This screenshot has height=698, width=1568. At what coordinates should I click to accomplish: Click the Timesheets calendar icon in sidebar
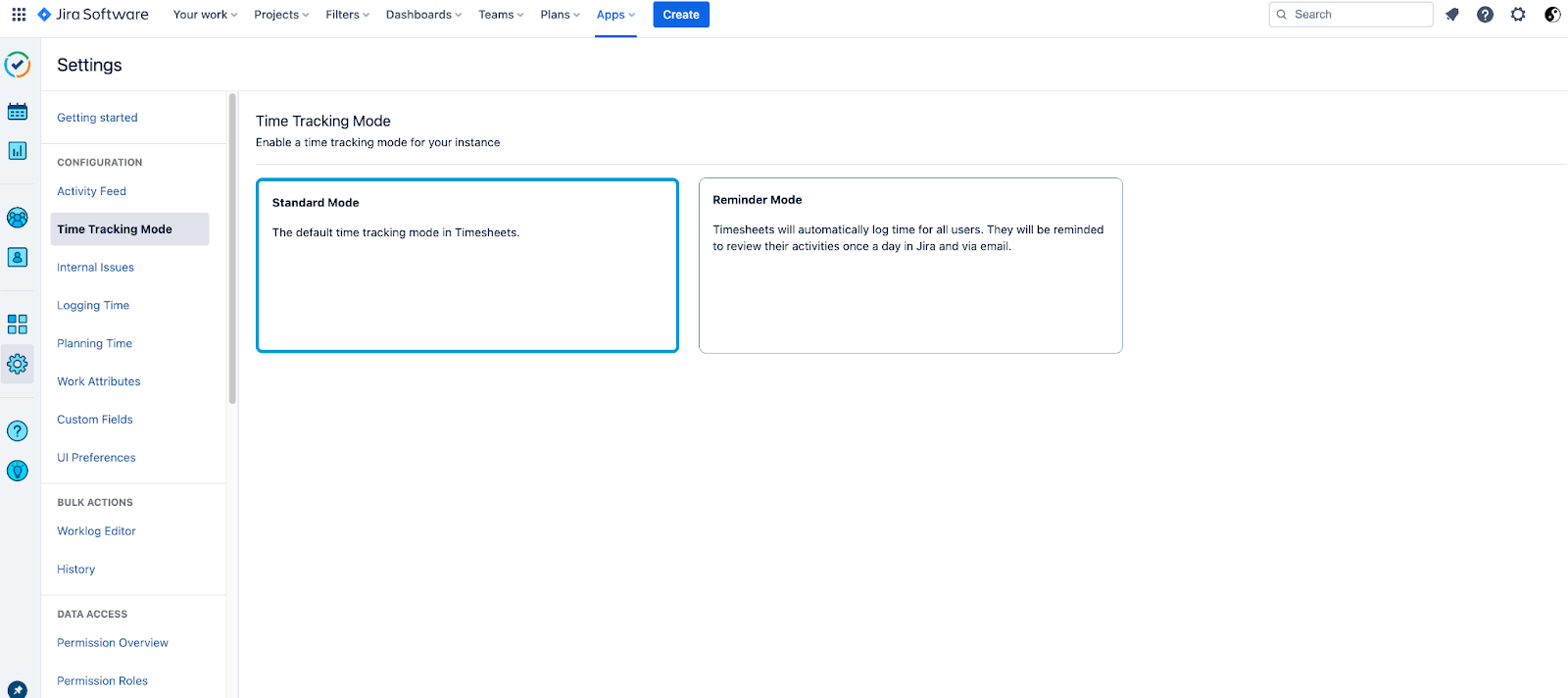click(x=18, y=112)
